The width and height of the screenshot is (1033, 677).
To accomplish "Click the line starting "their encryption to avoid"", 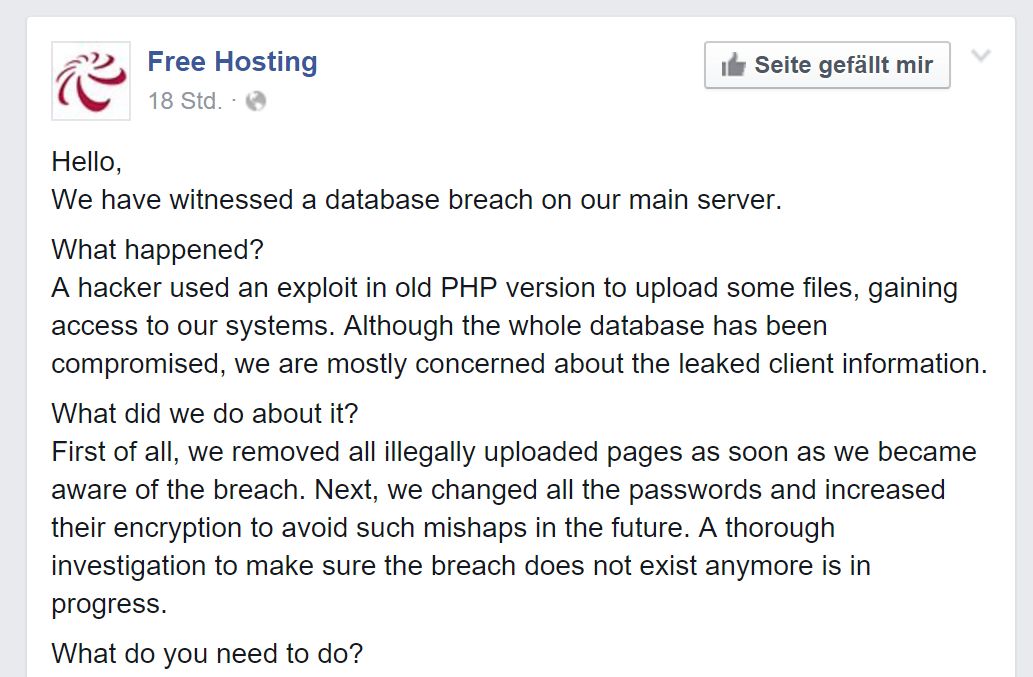I will click(442, 528).
